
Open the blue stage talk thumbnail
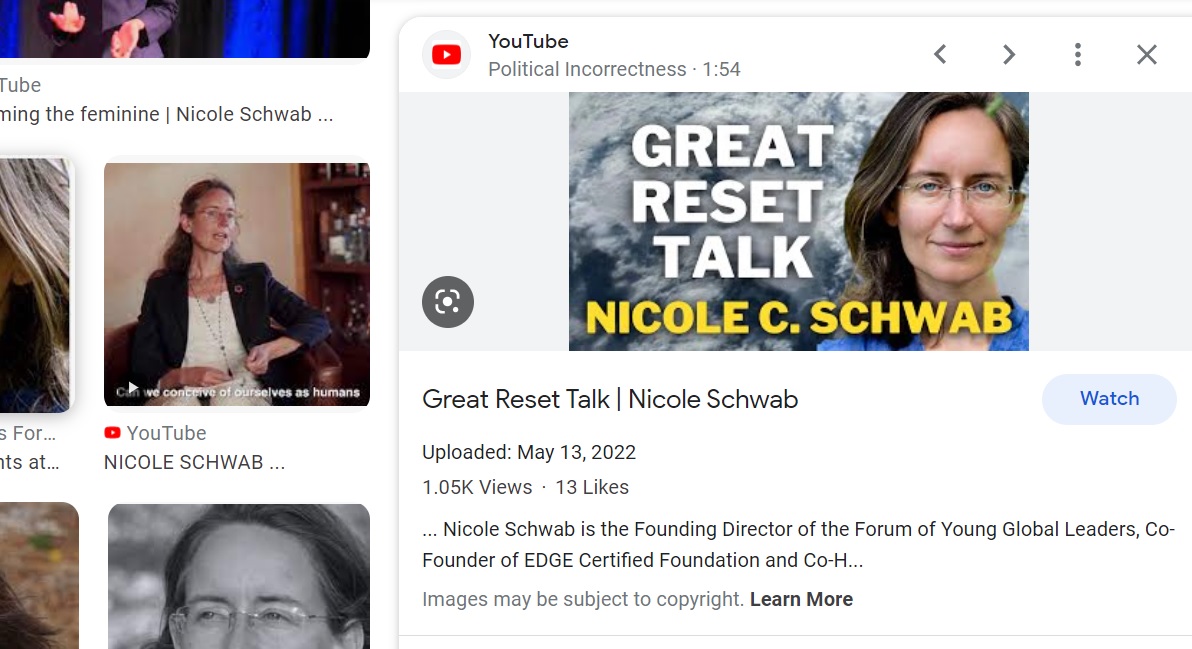(x=185, y=28)
